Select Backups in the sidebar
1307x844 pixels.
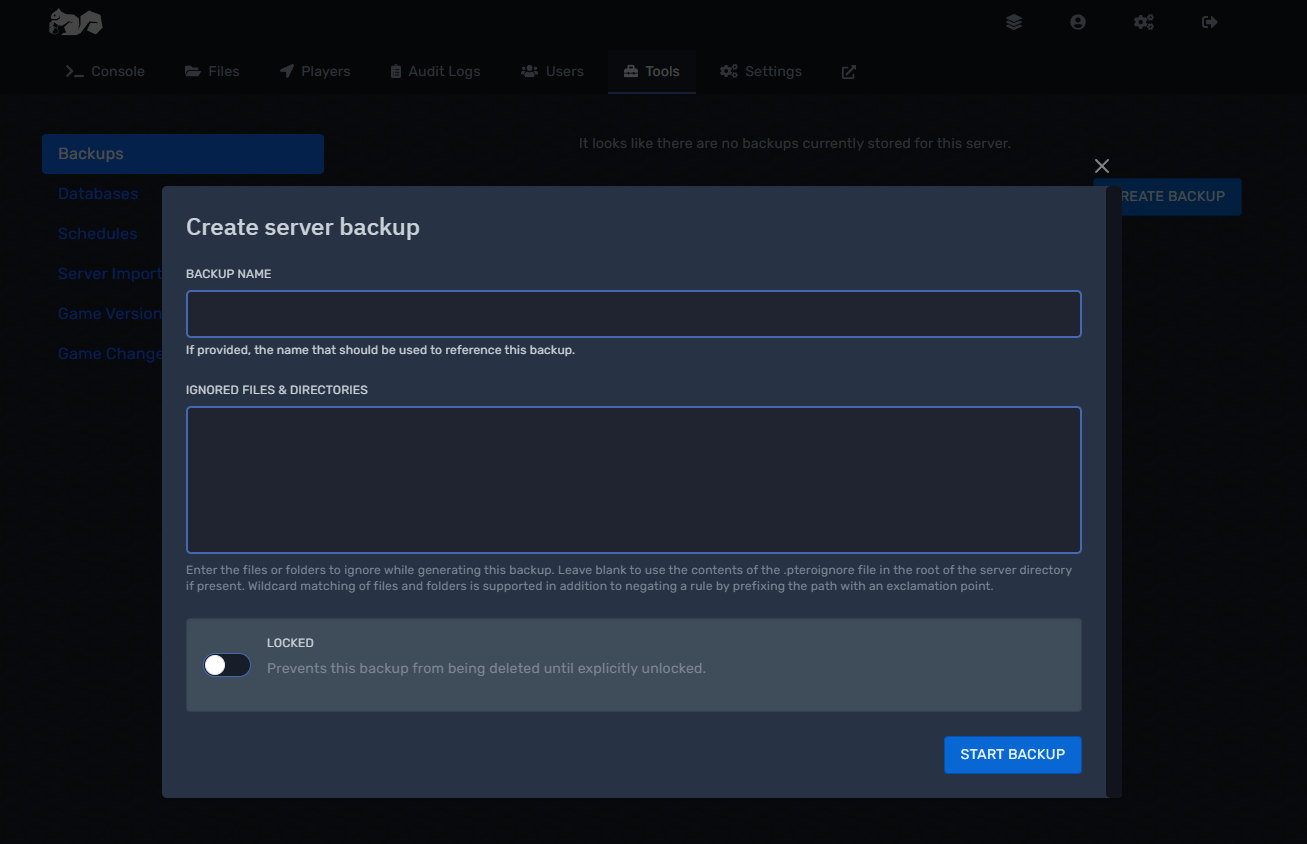(x=183, y=154)
